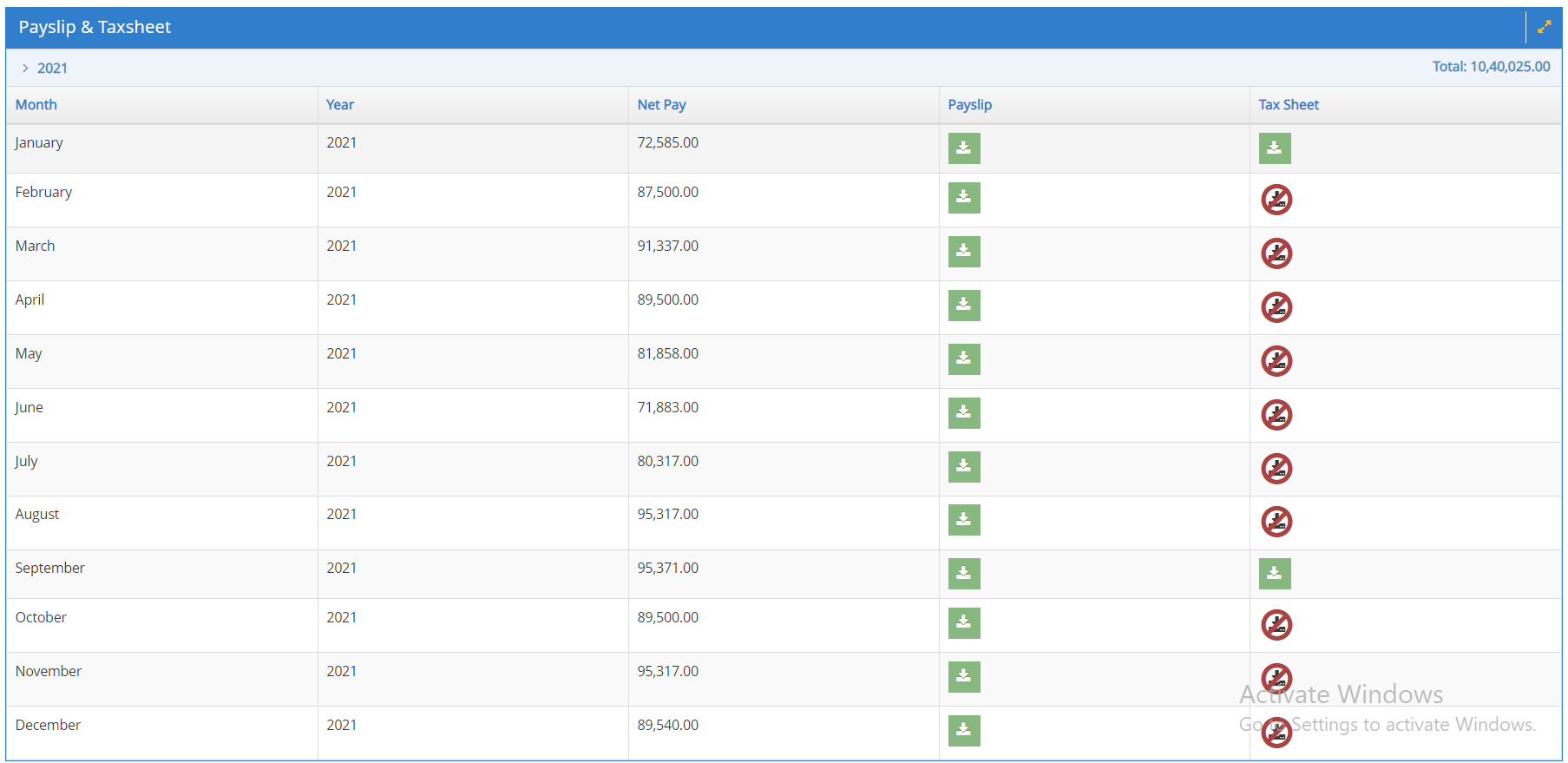Image resolution: width=1568 pixels, height=763 pixels.
Task: Click the Payslip column header
Action: [x=969, y=105]
